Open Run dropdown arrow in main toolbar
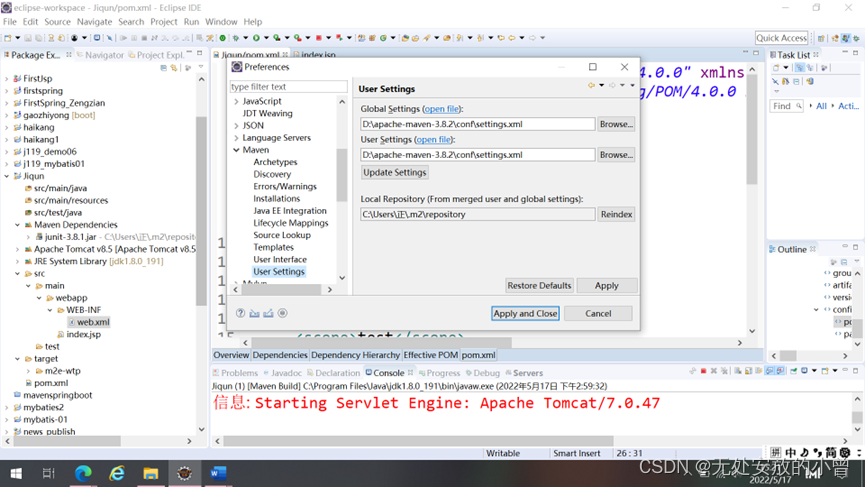The height and width of the screenshot is (487, 865). (x=266, y=38)
